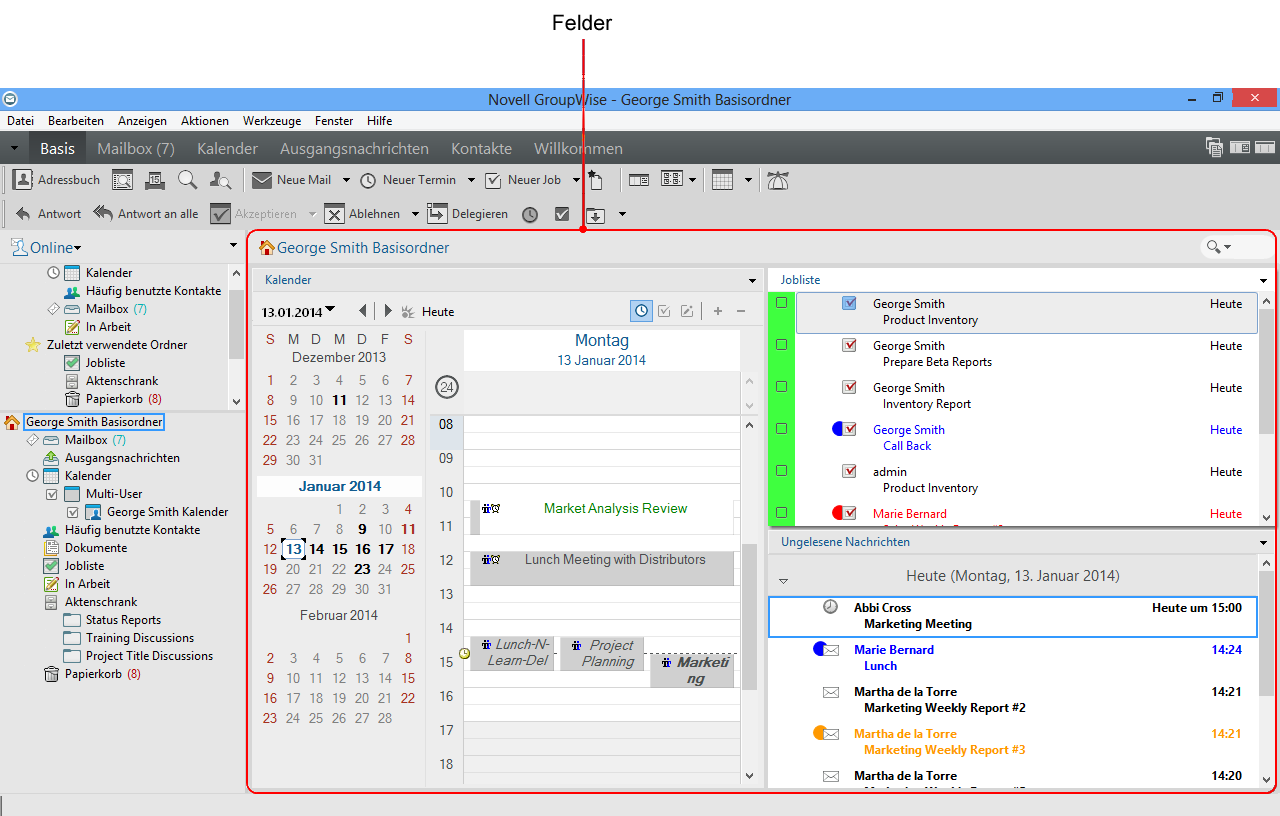This screenshot has width=1280, height=816.
Task: Click the table grid view toolbar icon
Action: 722,180
